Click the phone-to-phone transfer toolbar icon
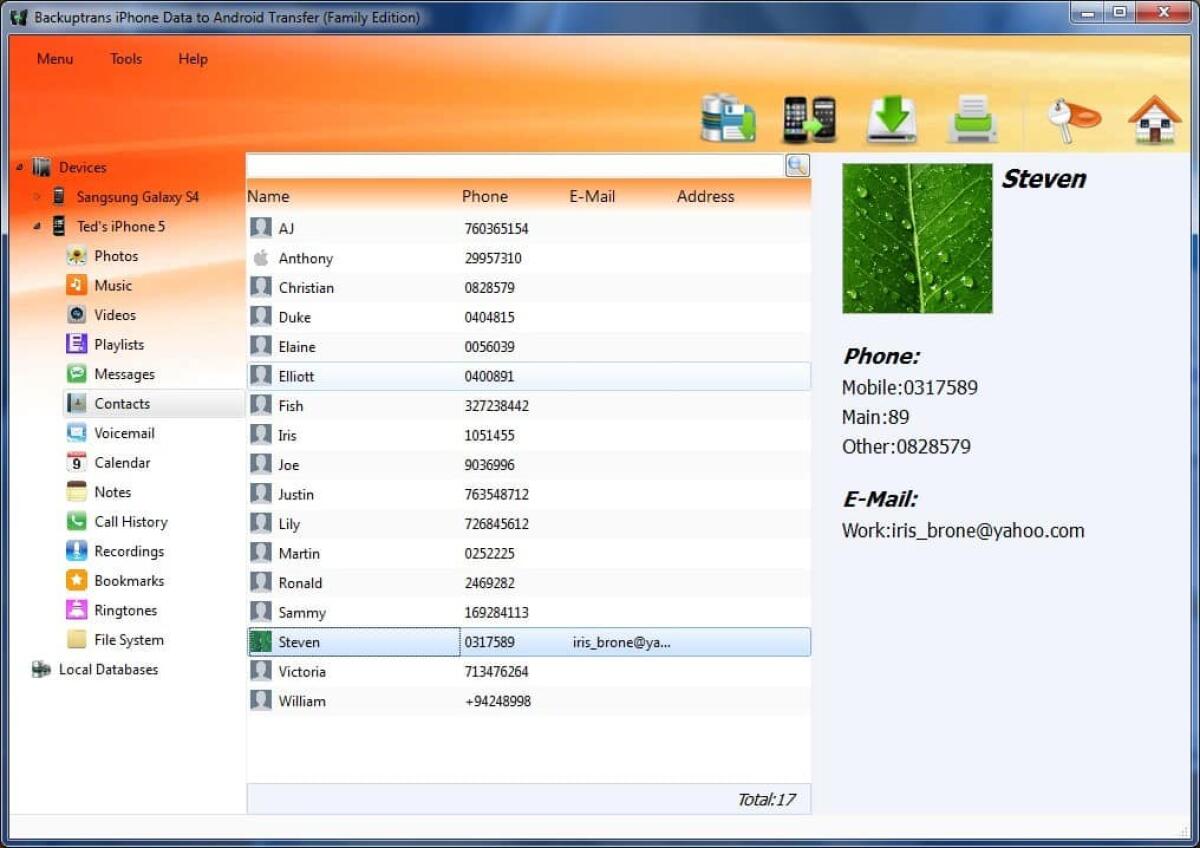The image size is (1200, 848). (808, 117)
